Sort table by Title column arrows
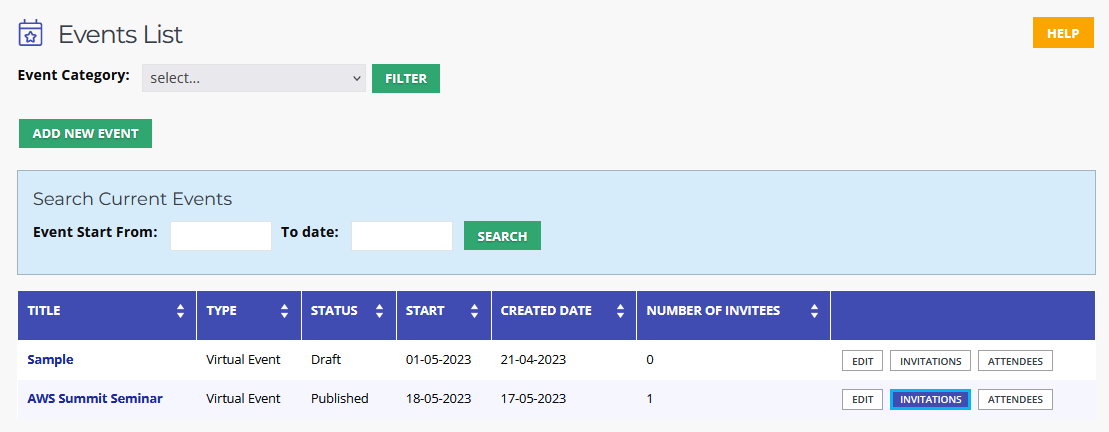The image size is (1109, 432). click(180, 310)
